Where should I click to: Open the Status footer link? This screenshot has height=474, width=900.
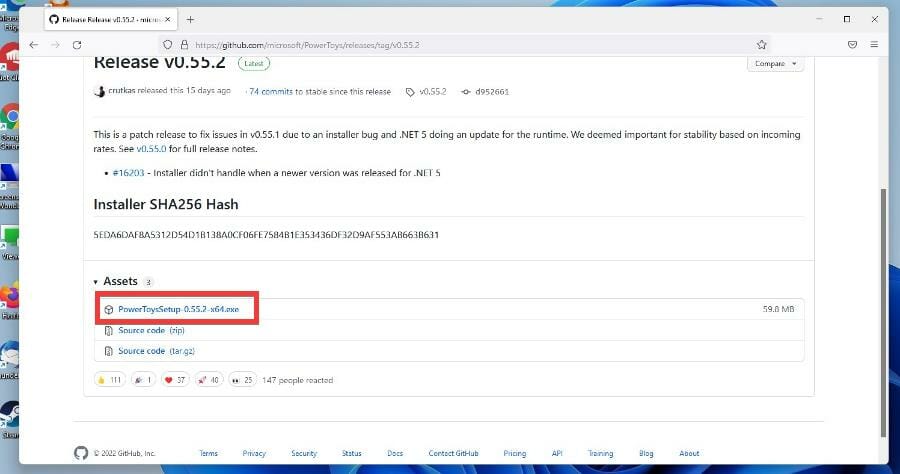tap(352, 453)
